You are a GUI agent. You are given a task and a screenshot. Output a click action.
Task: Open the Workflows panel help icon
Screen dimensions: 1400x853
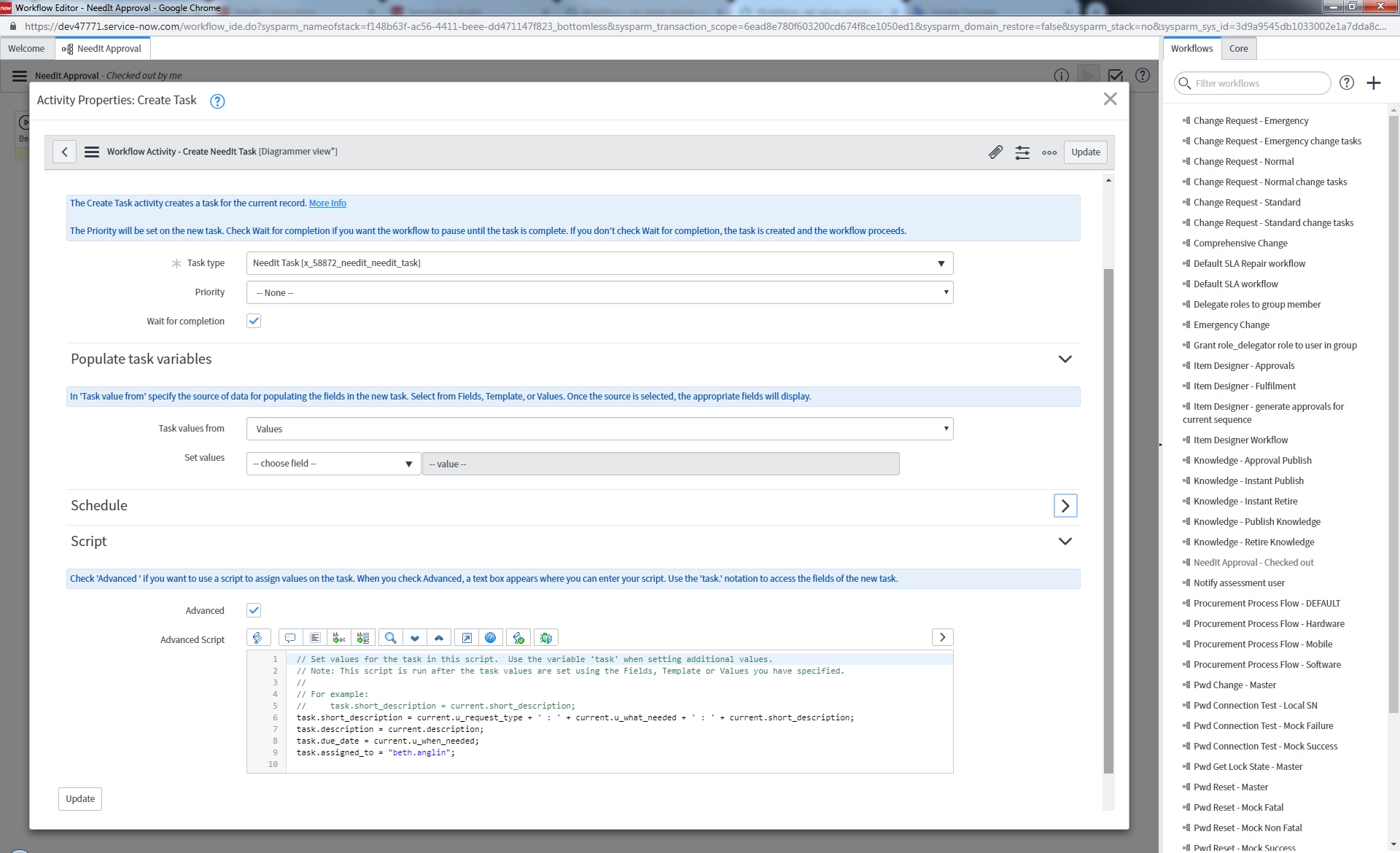tap(1347, 83)
